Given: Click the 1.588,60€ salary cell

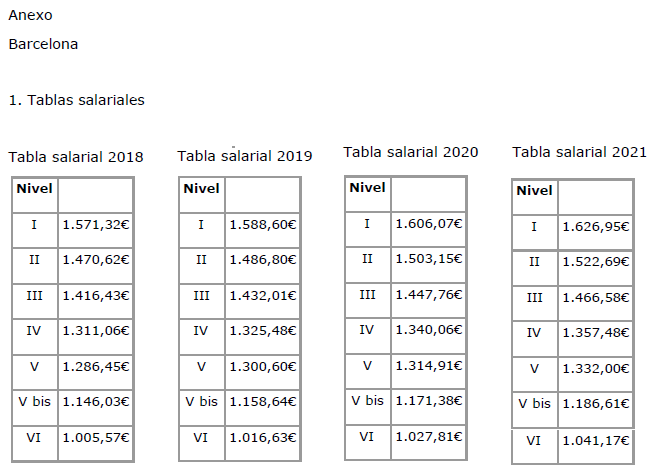Looking at the screenshot, I should click(x=263, y=225).
